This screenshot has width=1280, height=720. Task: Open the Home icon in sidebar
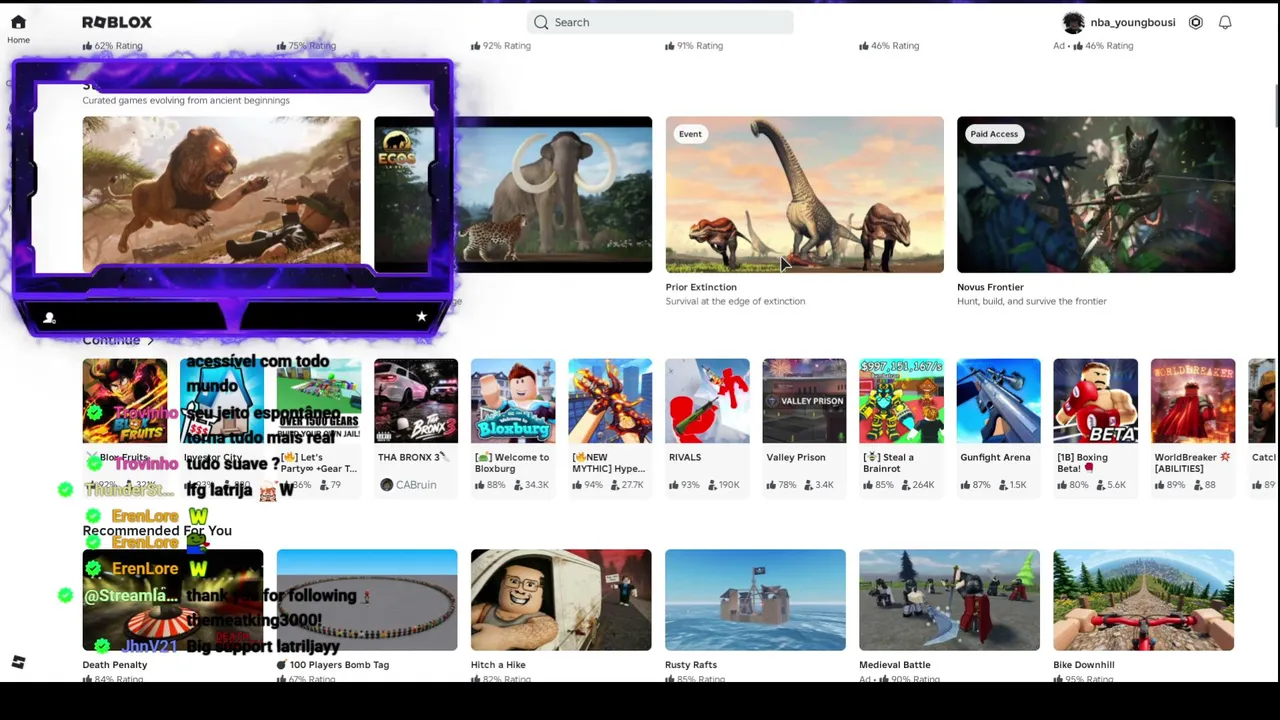18,22
